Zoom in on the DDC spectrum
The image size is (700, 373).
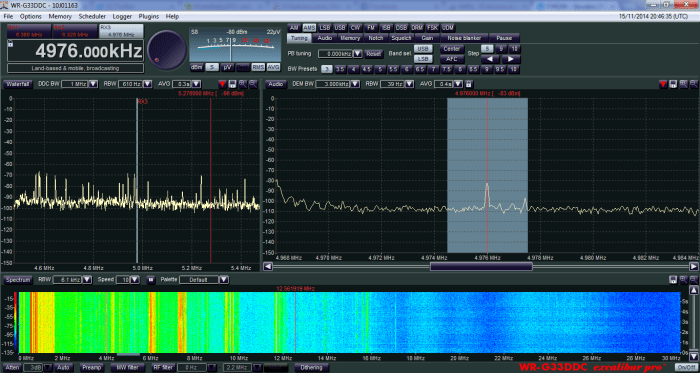242,84
